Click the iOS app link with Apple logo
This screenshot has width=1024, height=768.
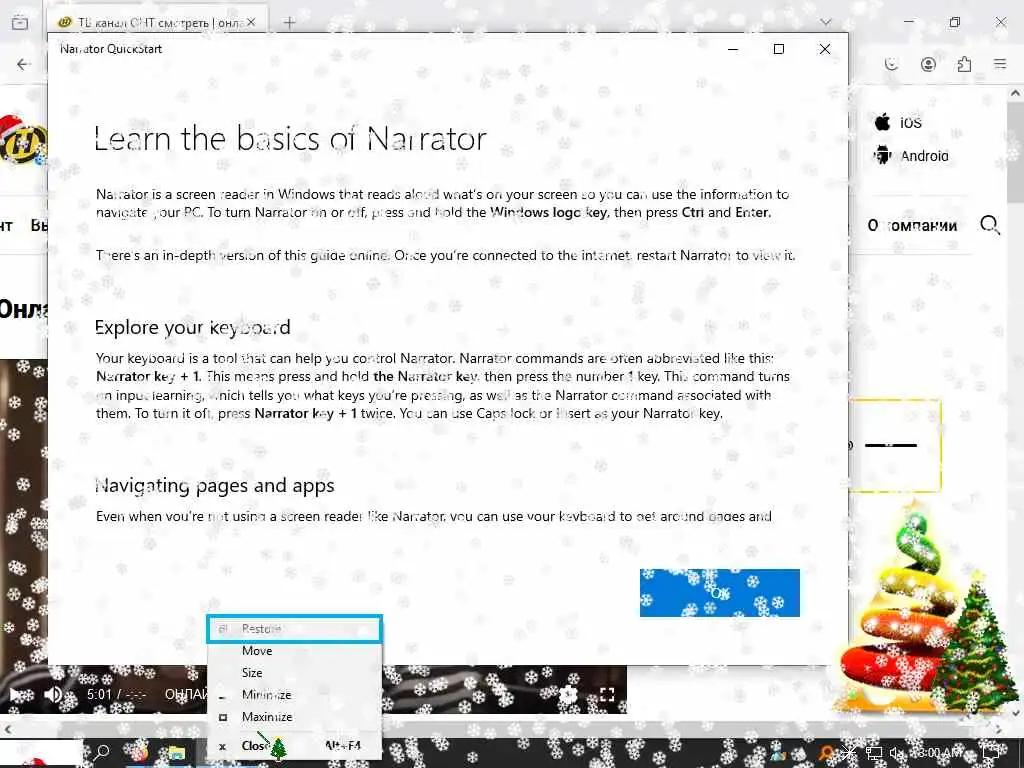click(898, 122)
